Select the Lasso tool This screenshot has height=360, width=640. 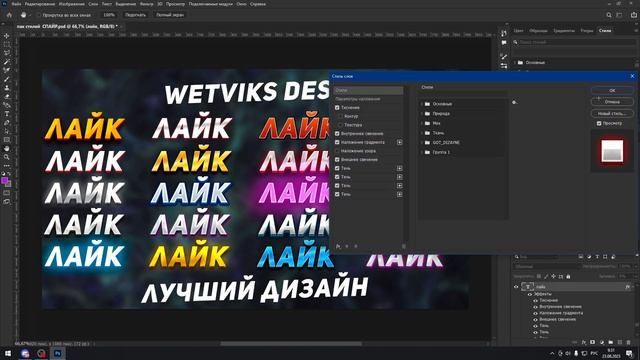click(7, 53)
